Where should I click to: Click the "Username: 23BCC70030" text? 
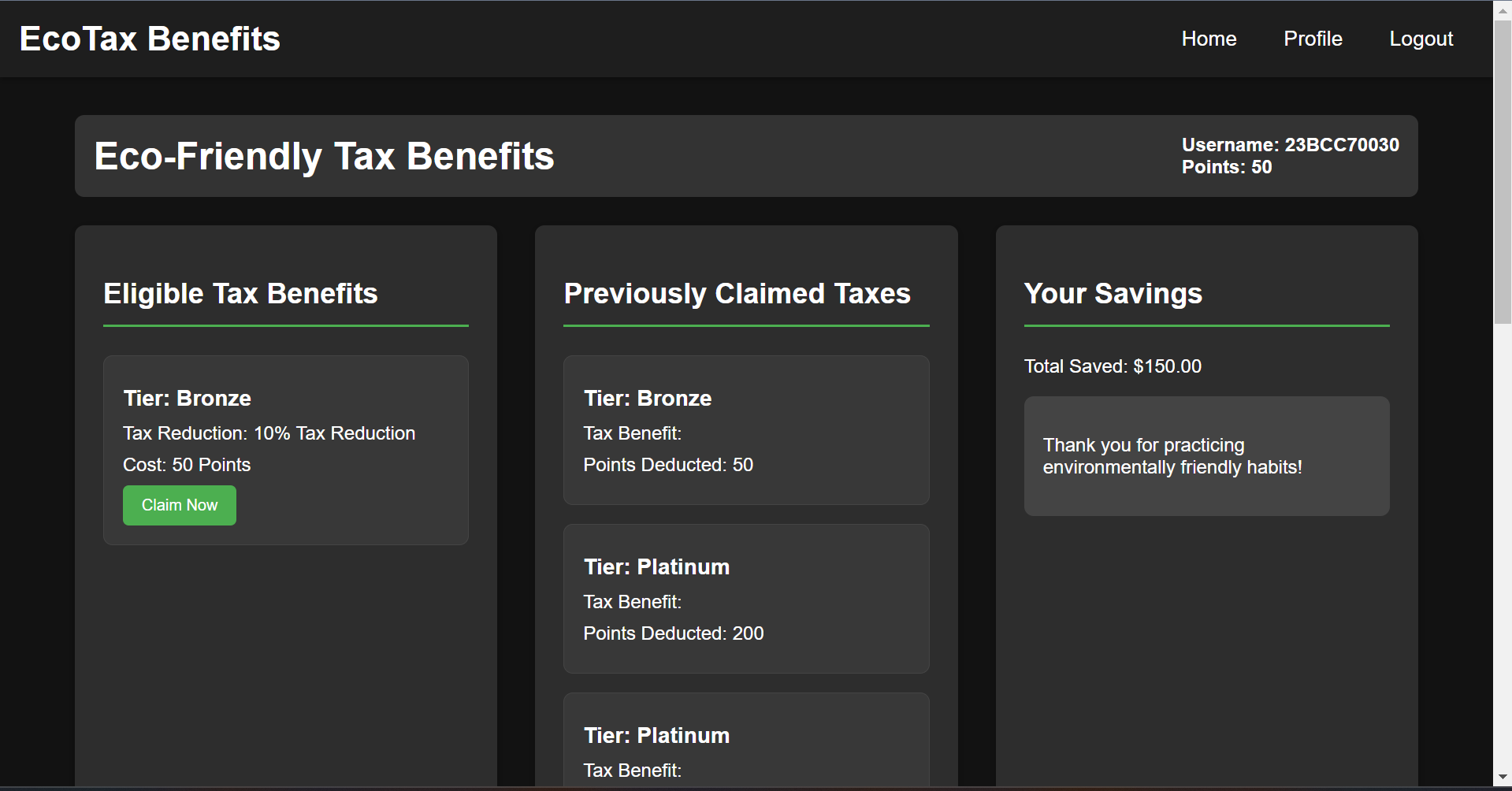[x=1290, y=145]
